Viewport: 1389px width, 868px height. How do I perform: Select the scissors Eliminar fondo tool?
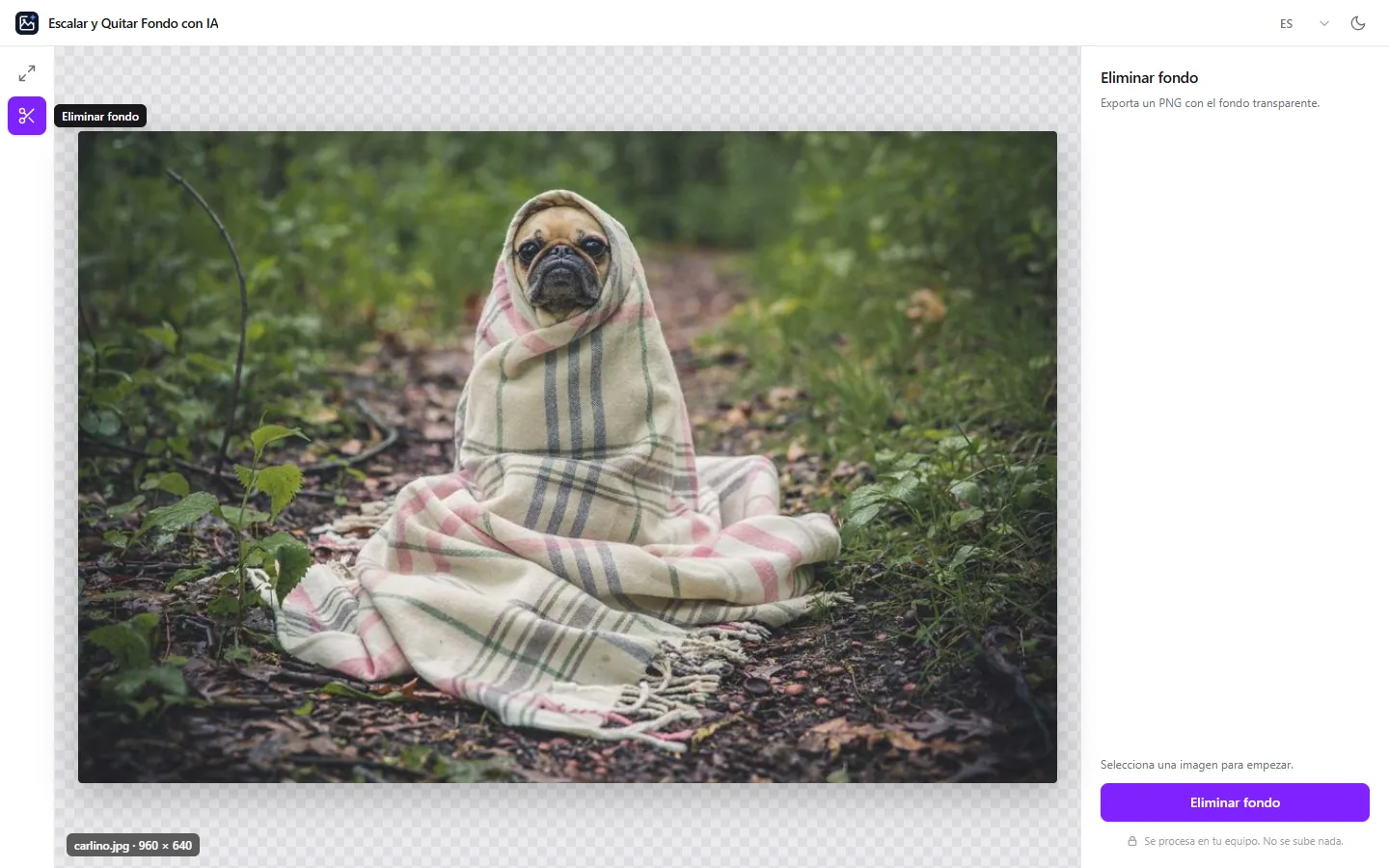(x=27, y=116)
